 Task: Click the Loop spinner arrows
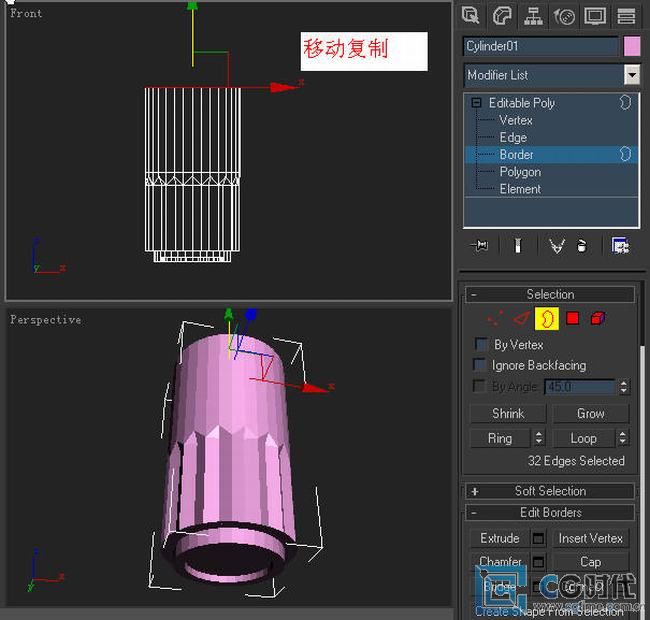(x=622, y=438)
